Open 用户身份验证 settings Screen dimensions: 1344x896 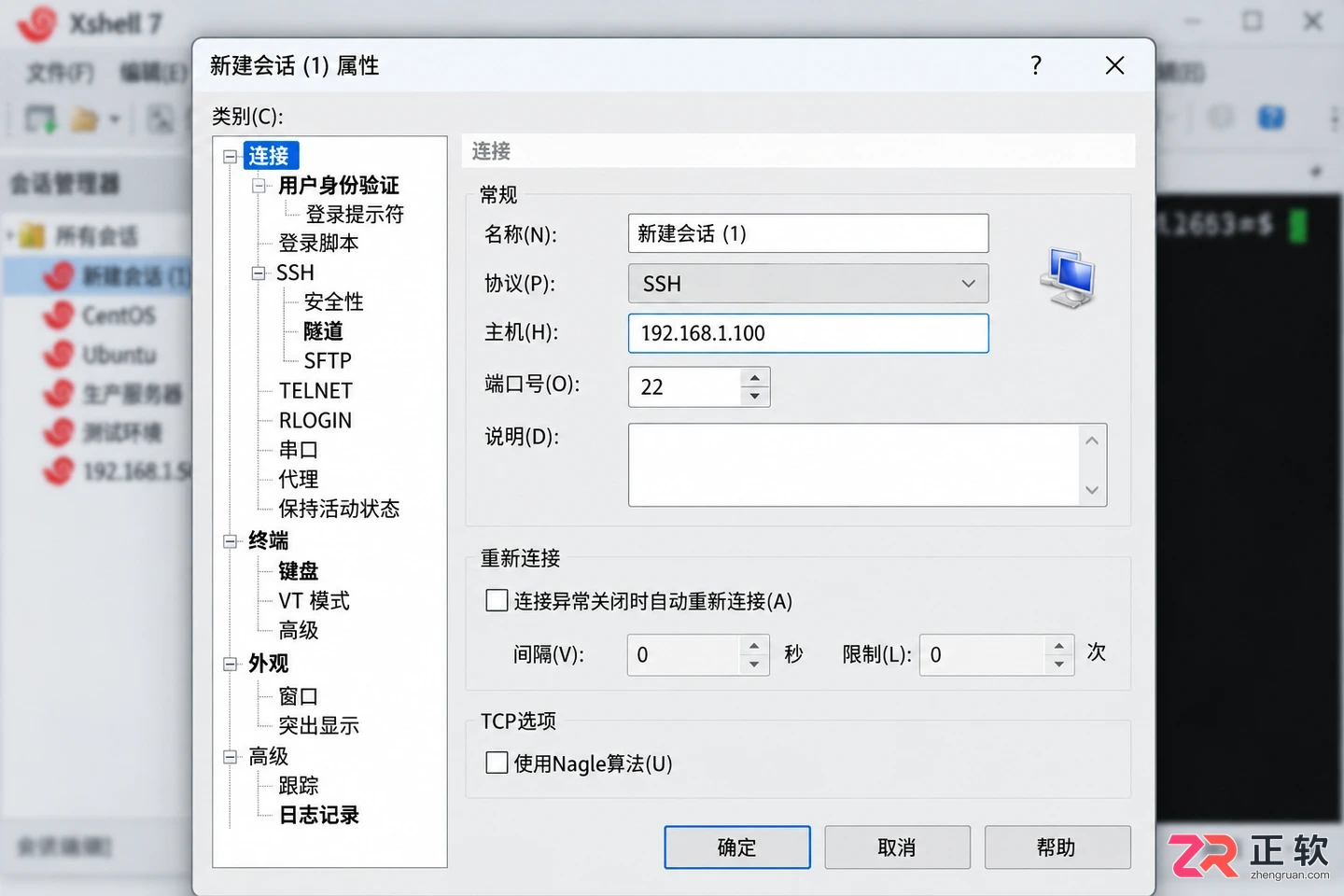point(339,185)
